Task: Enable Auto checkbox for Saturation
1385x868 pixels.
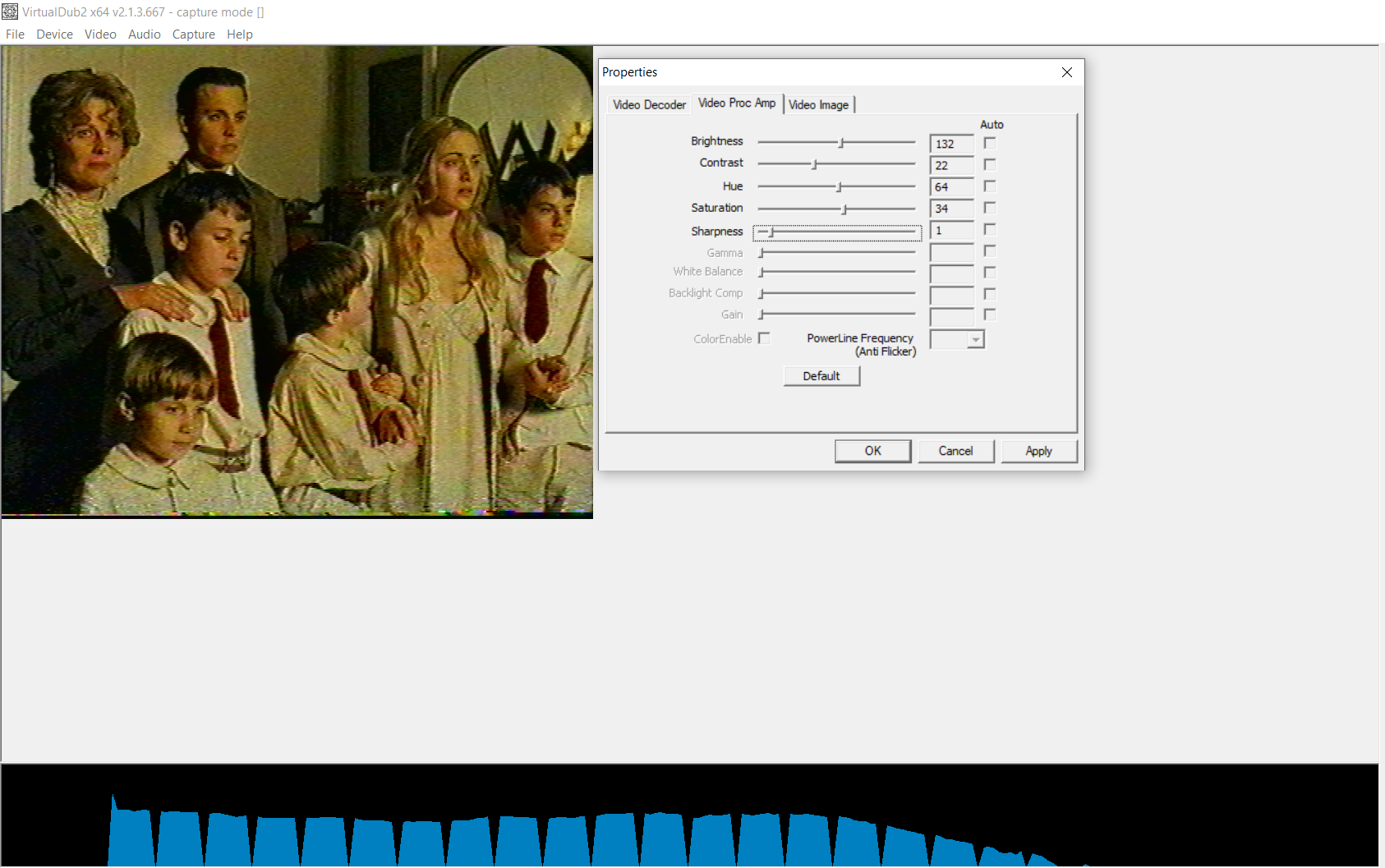Action: coord(990,208)
